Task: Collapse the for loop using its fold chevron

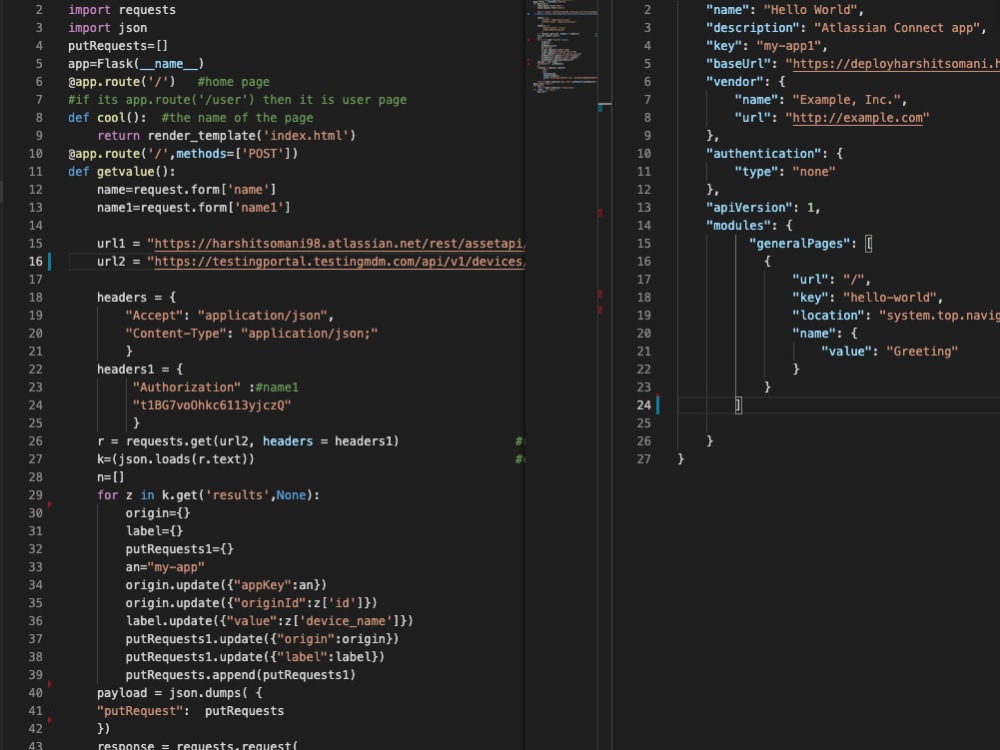Action: pos(55,494)
